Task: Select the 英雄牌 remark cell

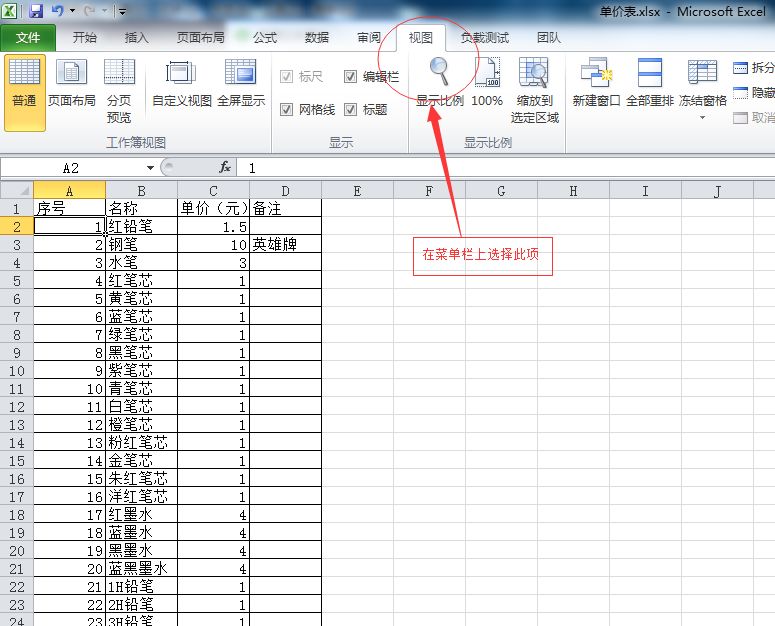Action: click(285, 245)
